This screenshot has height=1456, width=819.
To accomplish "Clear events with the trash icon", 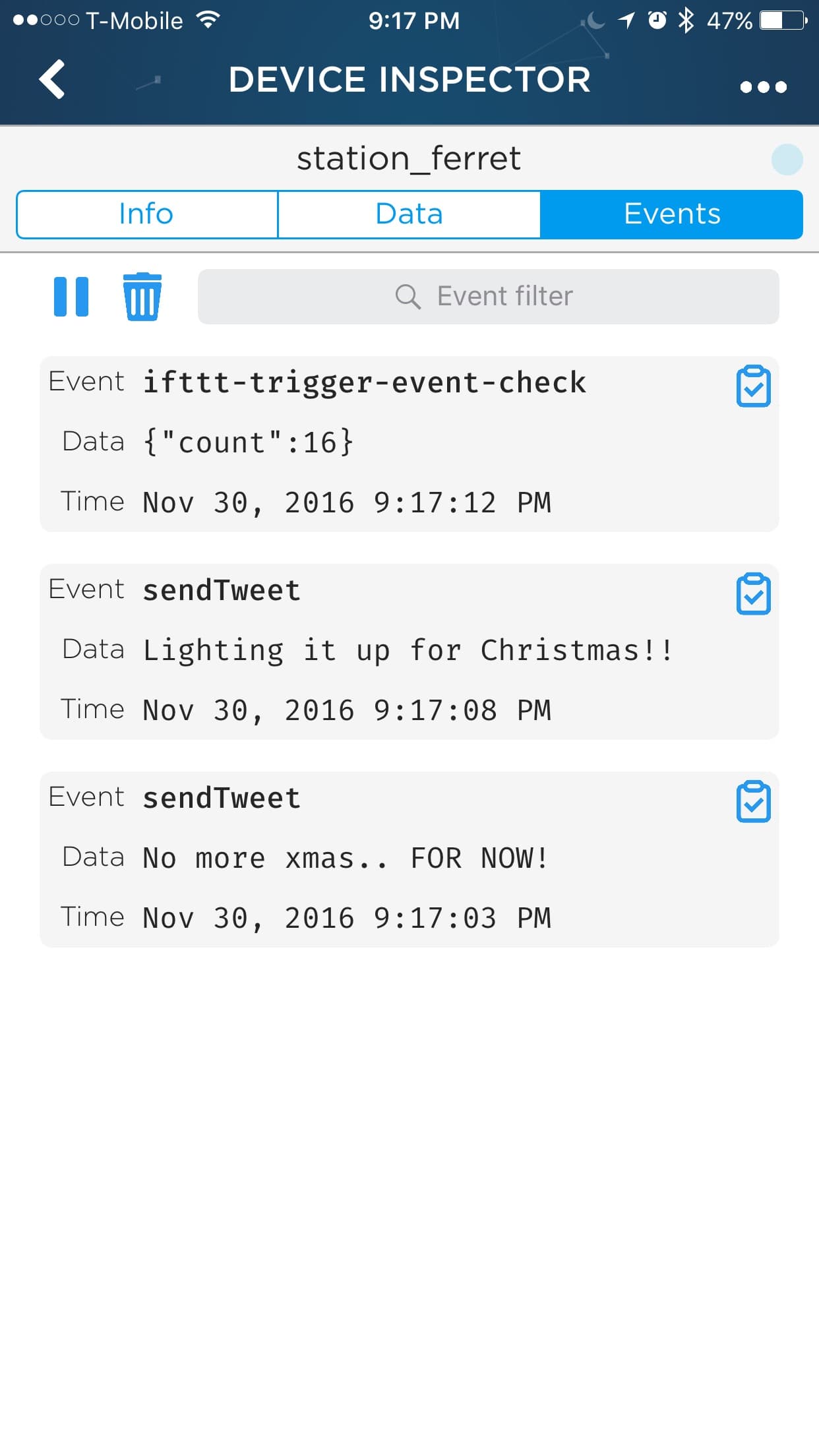I will [x=142, y=297].
